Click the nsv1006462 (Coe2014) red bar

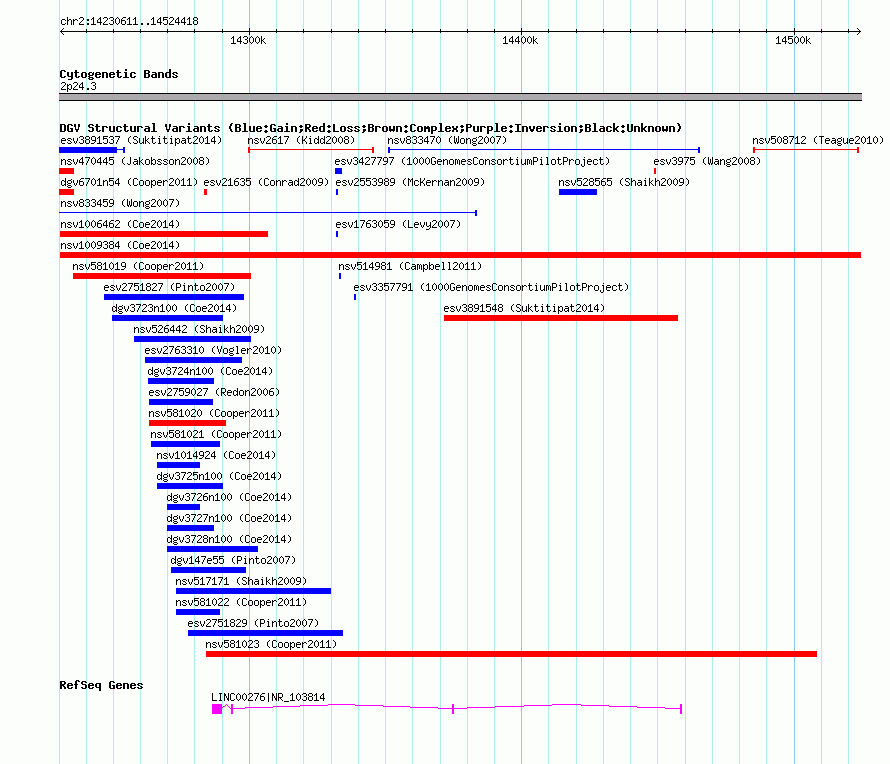tap(163, 234)
